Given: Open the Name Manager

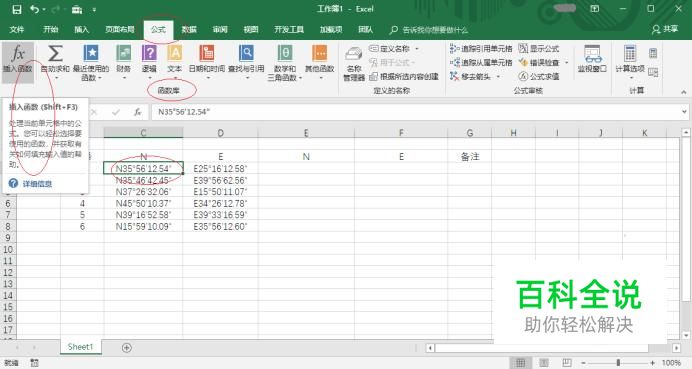Looking at the screenshot, I should (354, 64).
